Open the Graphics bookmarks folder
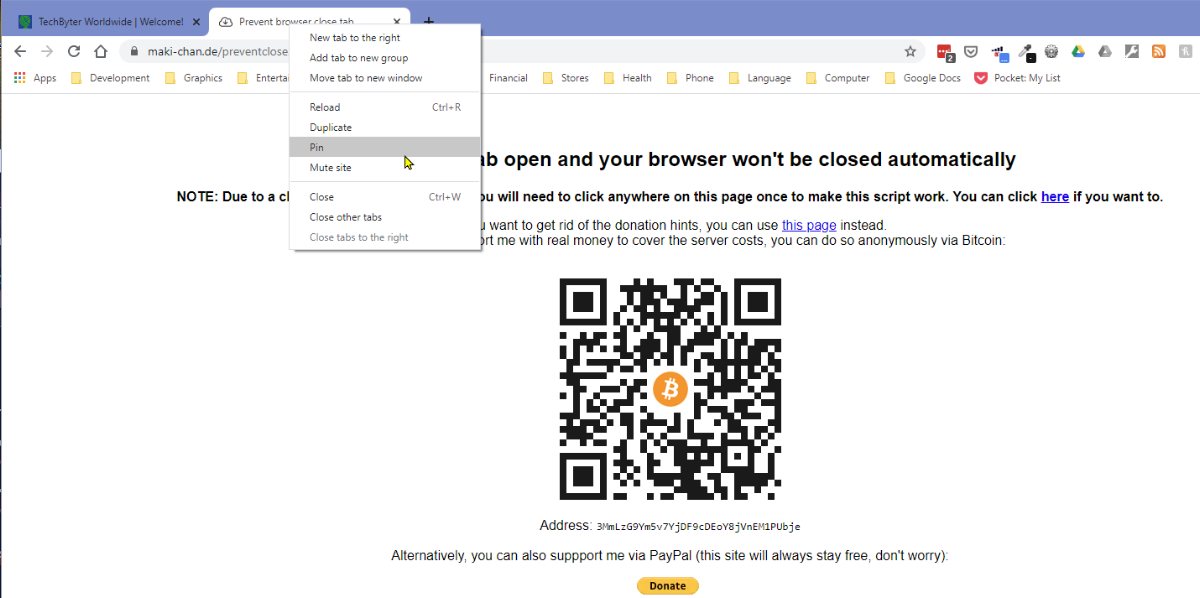The image size is (1200, 598). (193, 78)
